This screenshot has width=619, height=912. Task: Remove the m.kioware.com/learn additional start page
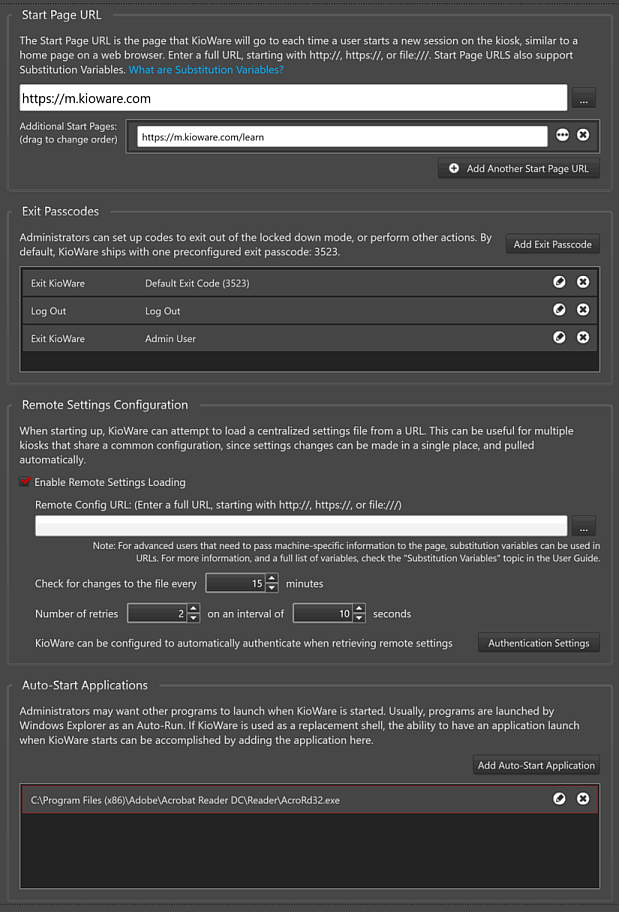pos(583,135)
